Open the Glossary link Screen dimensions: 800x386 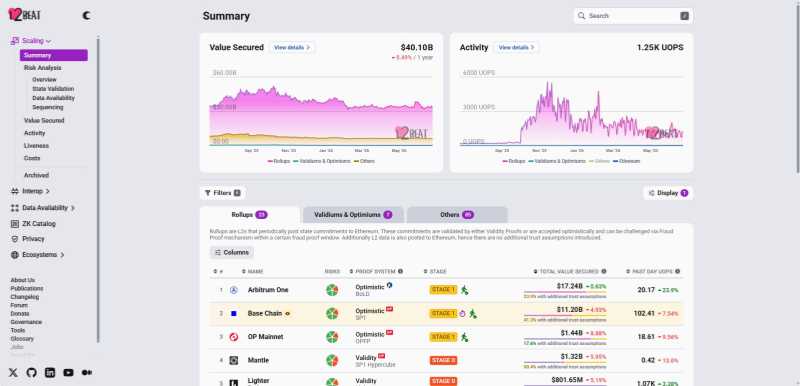(x=22, y=339)
